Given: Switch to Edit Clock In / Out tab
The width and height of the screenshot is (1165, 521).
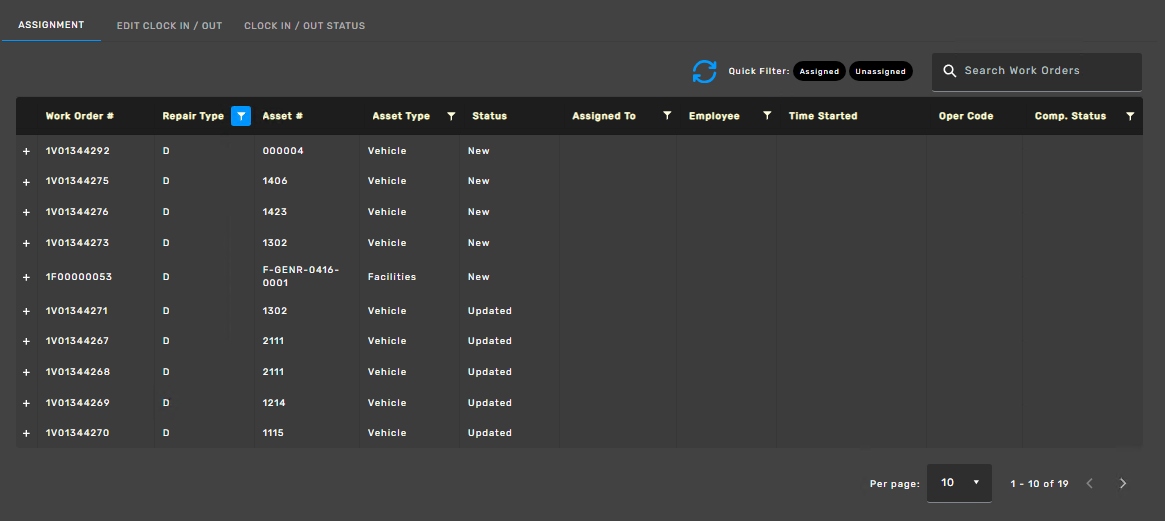Looking at the screenshot, I should coord(169,25).
